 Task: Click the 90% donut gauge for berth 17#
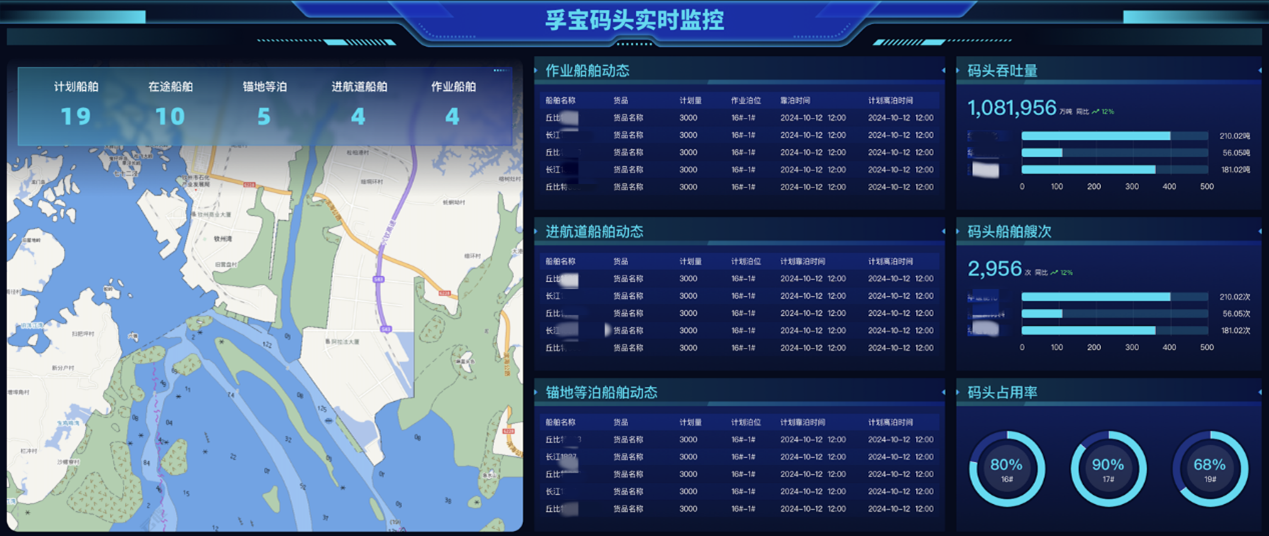[x=1108, y=468]
